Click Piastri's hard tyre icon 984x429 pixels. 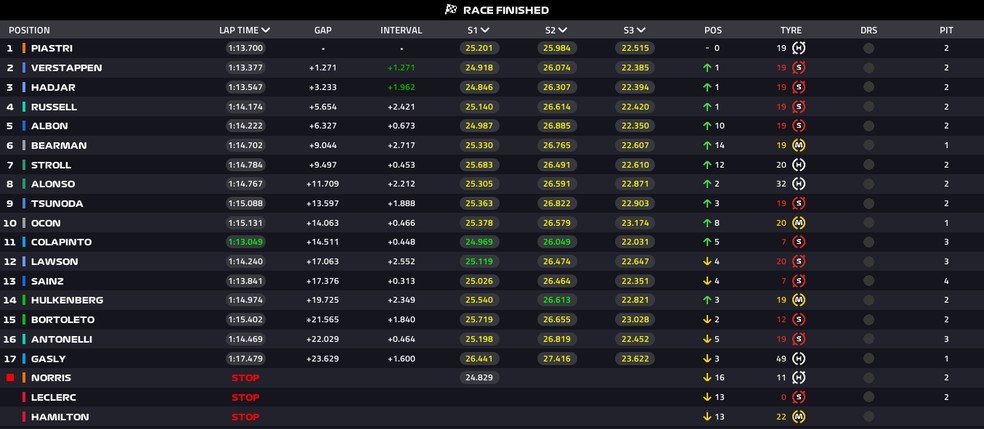tap(799, 48)
